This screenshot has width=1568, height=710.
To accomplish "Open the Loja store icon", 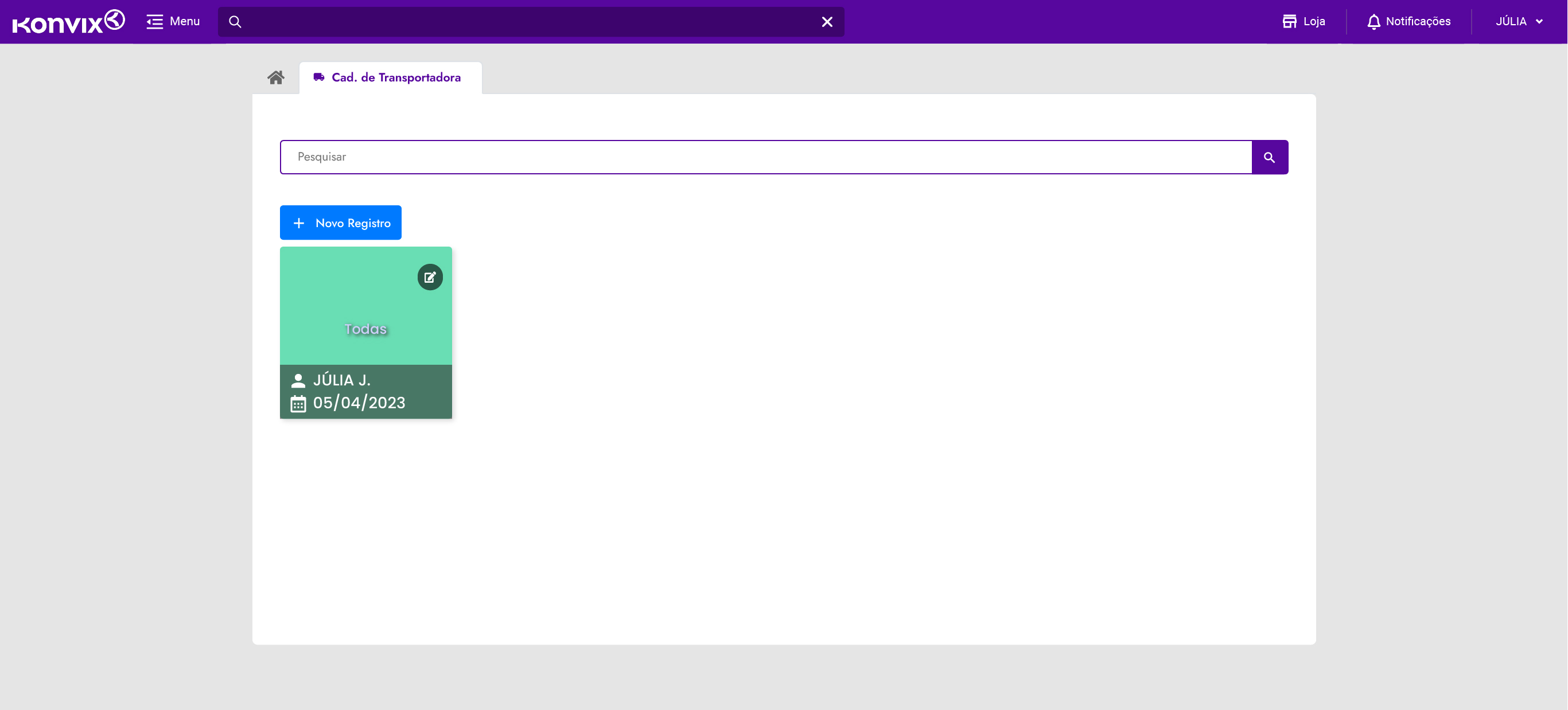I will tap(1289, 21).
